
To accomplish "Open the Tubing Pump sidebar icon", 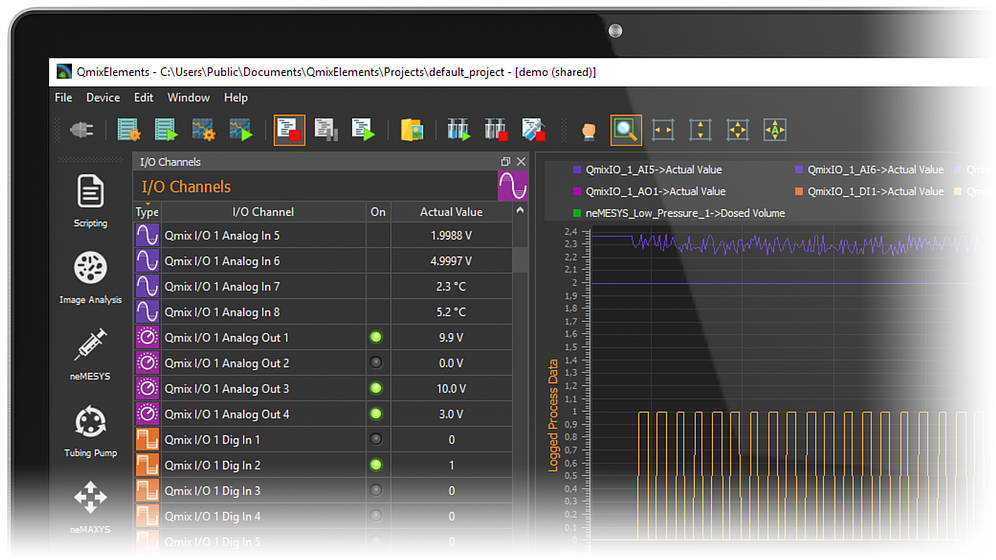I will (90, 428).
